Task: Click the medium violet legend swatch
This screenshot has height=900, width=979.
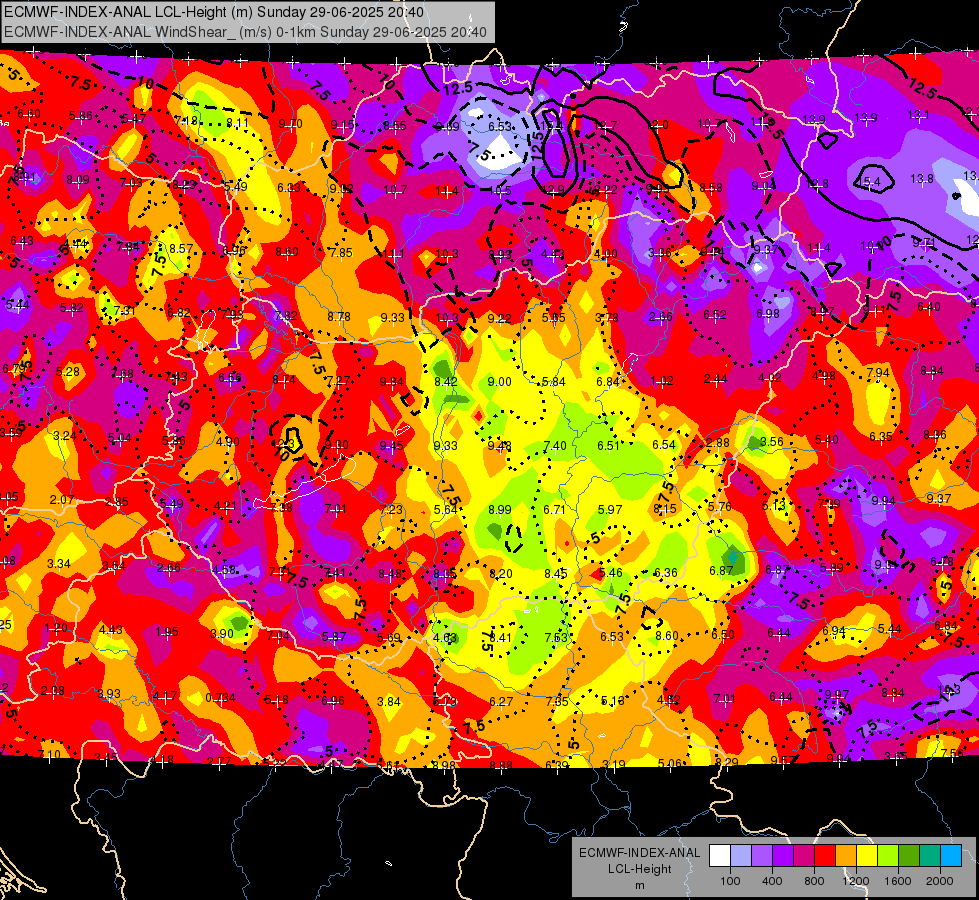Action: [762, 856]
